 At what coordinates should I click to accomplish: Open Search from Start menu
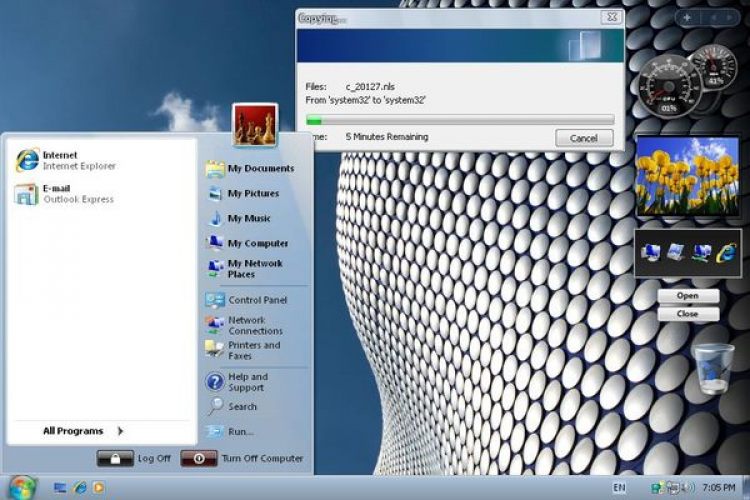click(232, 407)
